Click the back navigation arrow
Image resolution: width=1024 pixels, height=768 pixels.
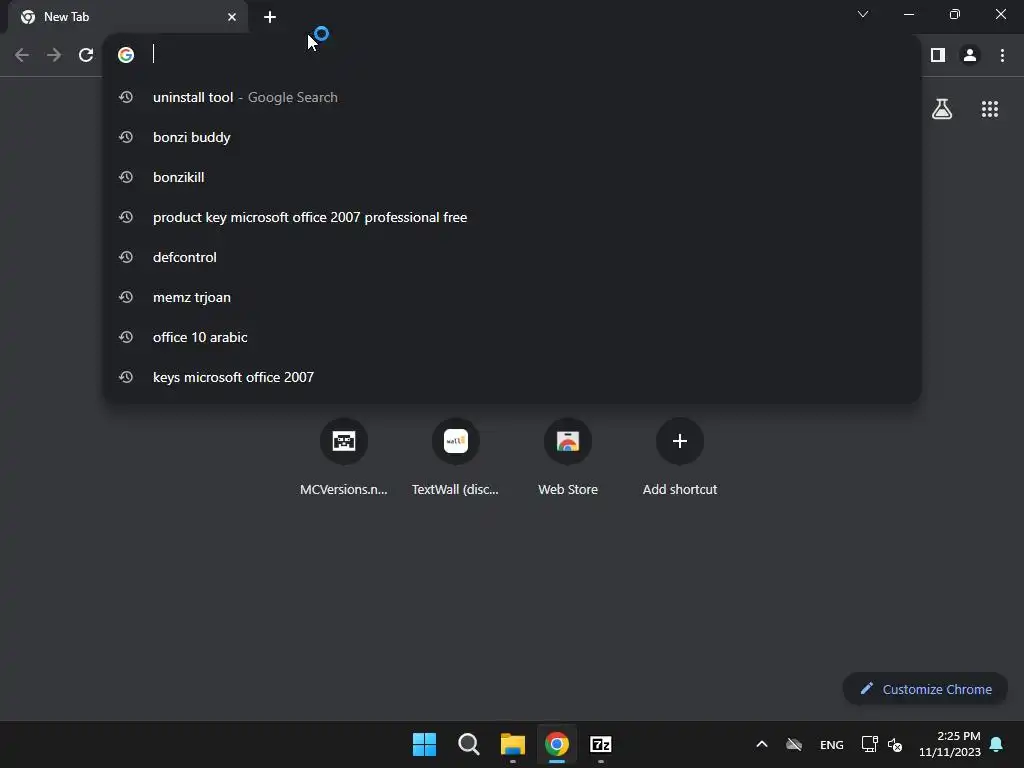click(22, 56)
